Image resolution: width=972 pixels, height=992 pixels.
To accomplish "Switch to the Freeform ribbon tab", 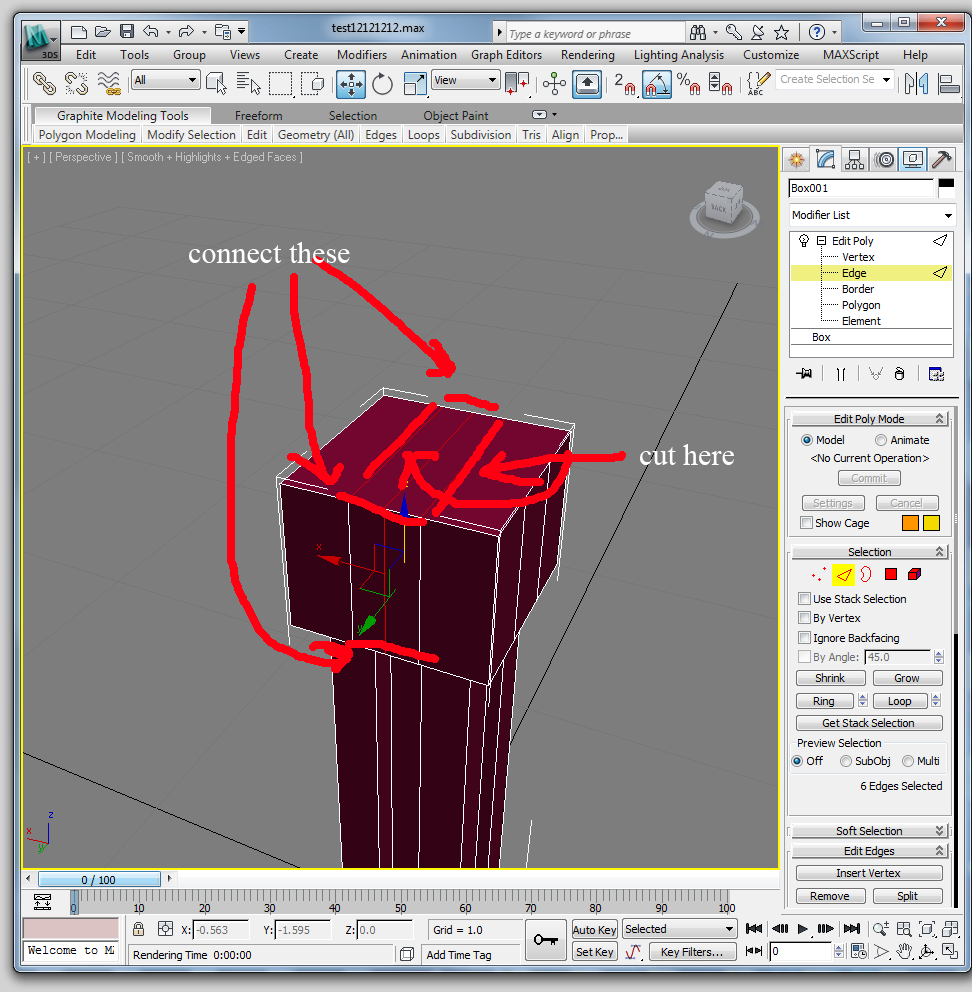I will [258, 116].
